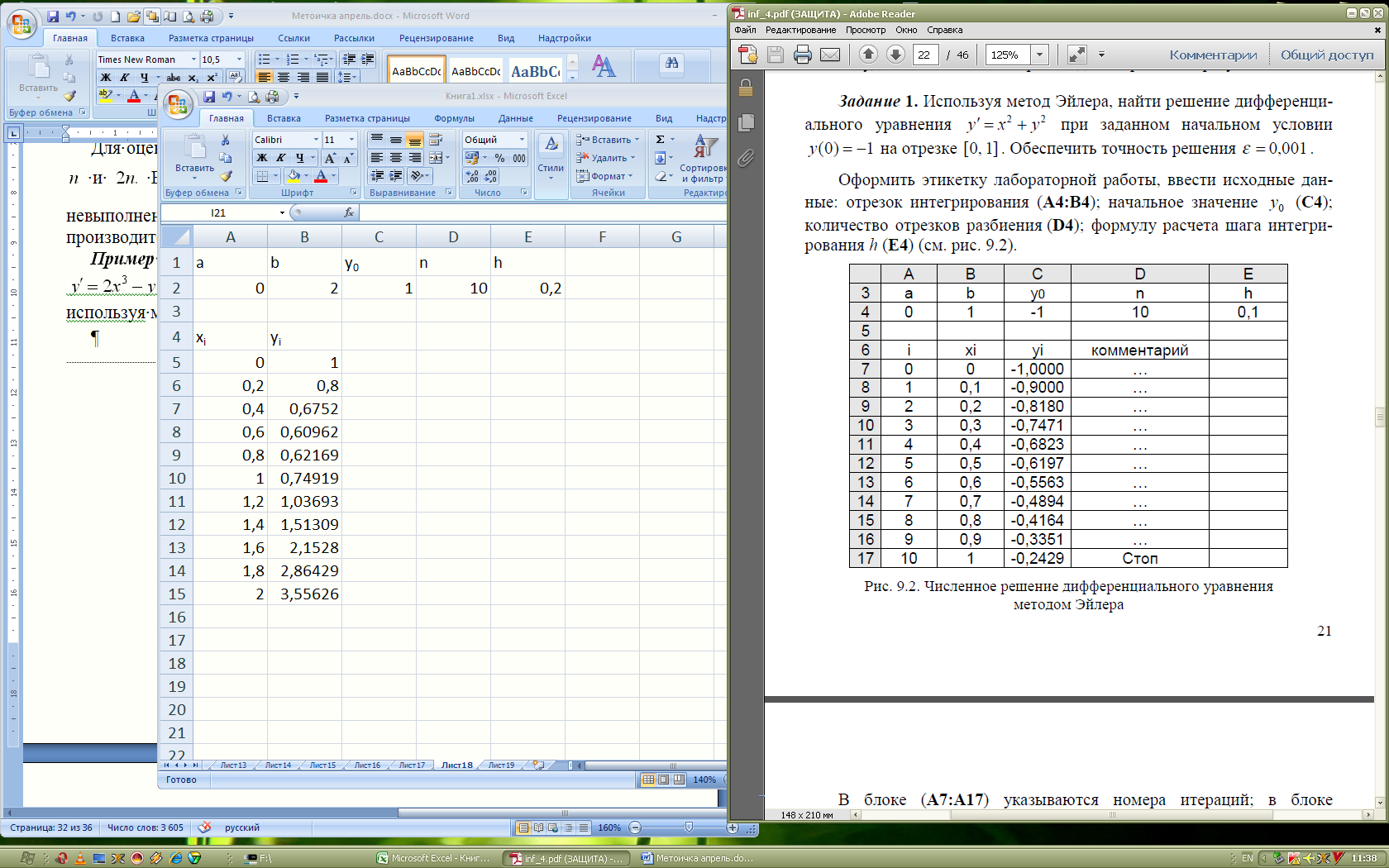This screenshot has height=868, width=1389.
Task: Open Adobe Reader Просмотр menu
Action: [865, 30]
